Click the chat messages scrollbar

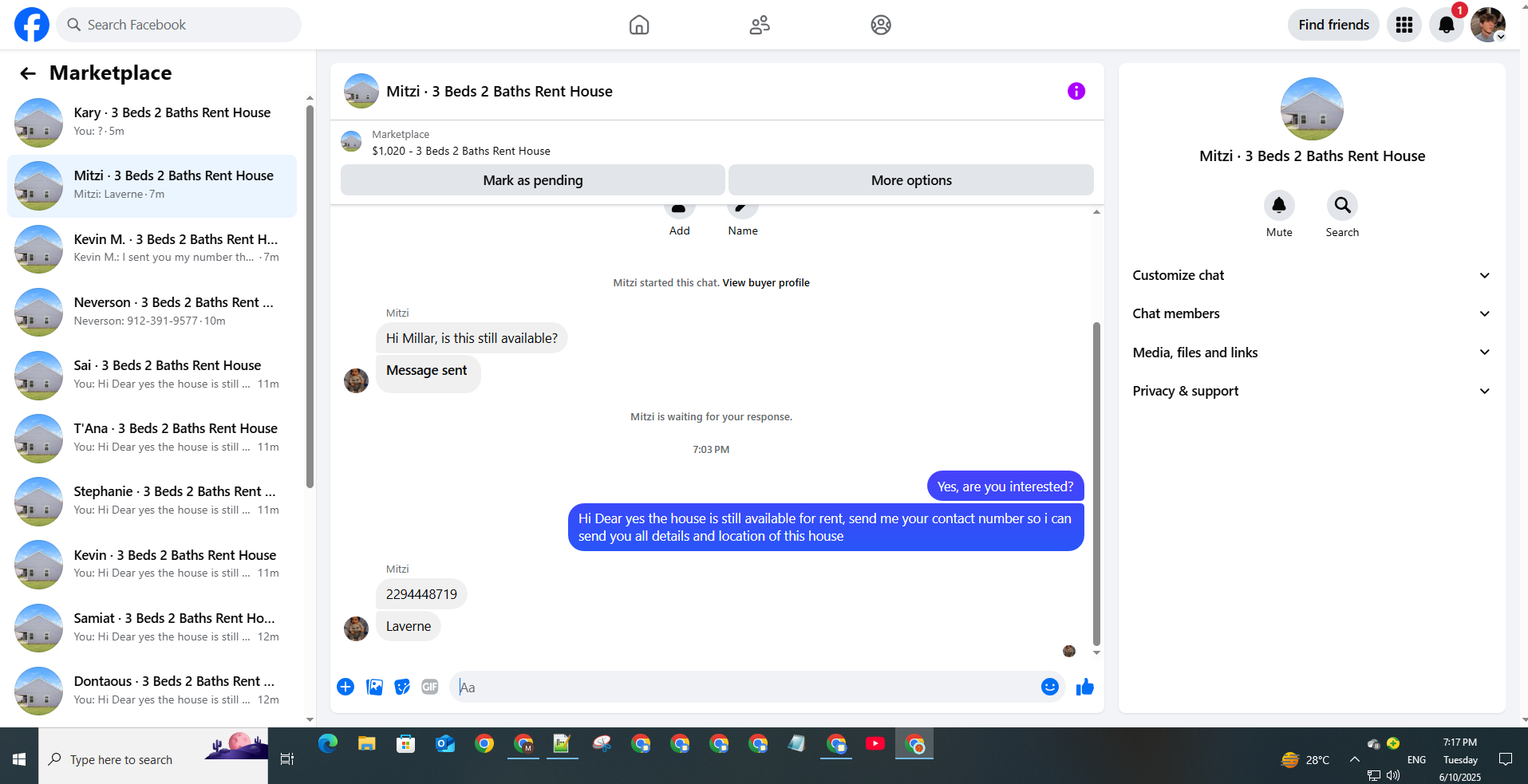tap(1096, 483)
